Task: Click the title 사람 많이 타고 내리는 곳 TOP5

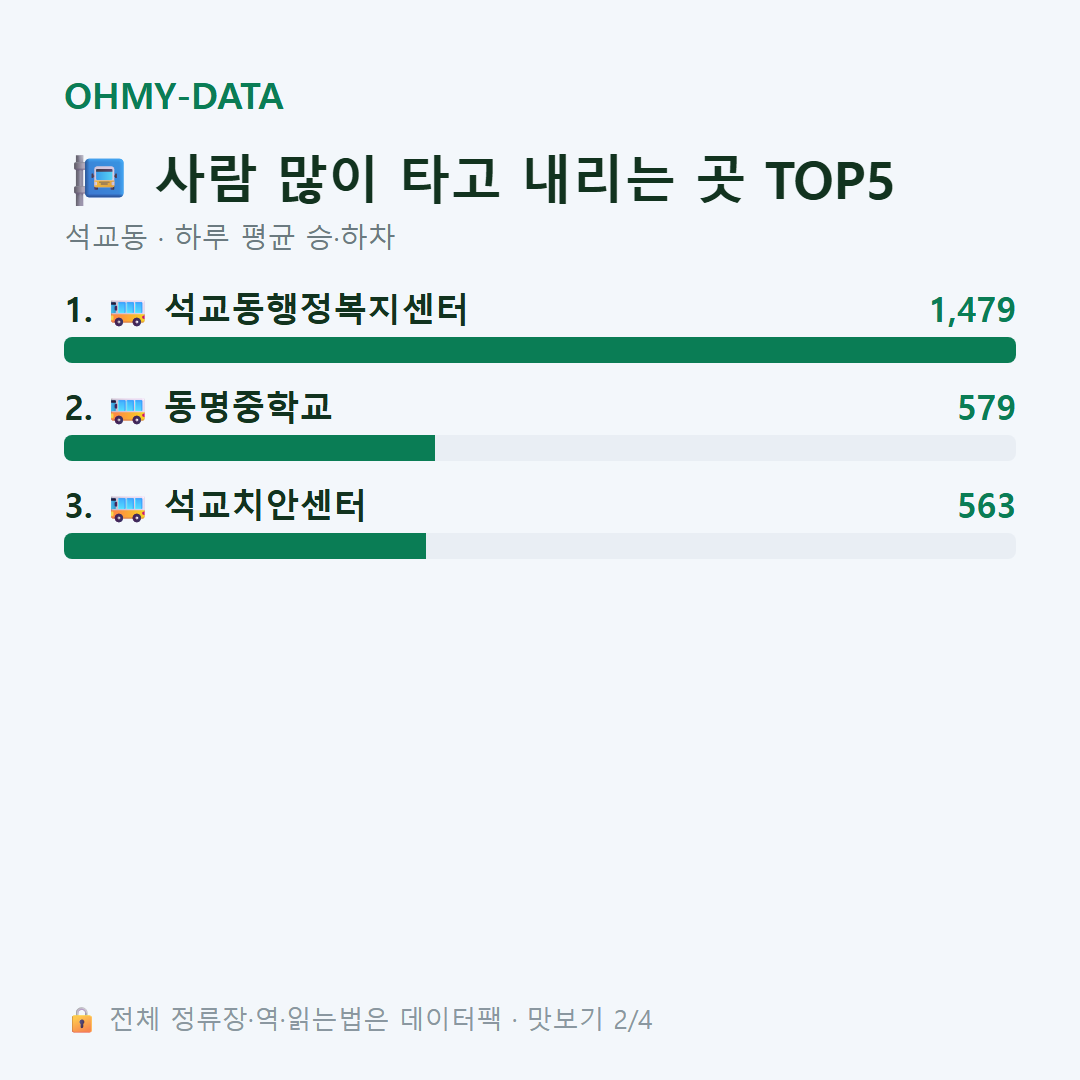Action: point(525,180)
